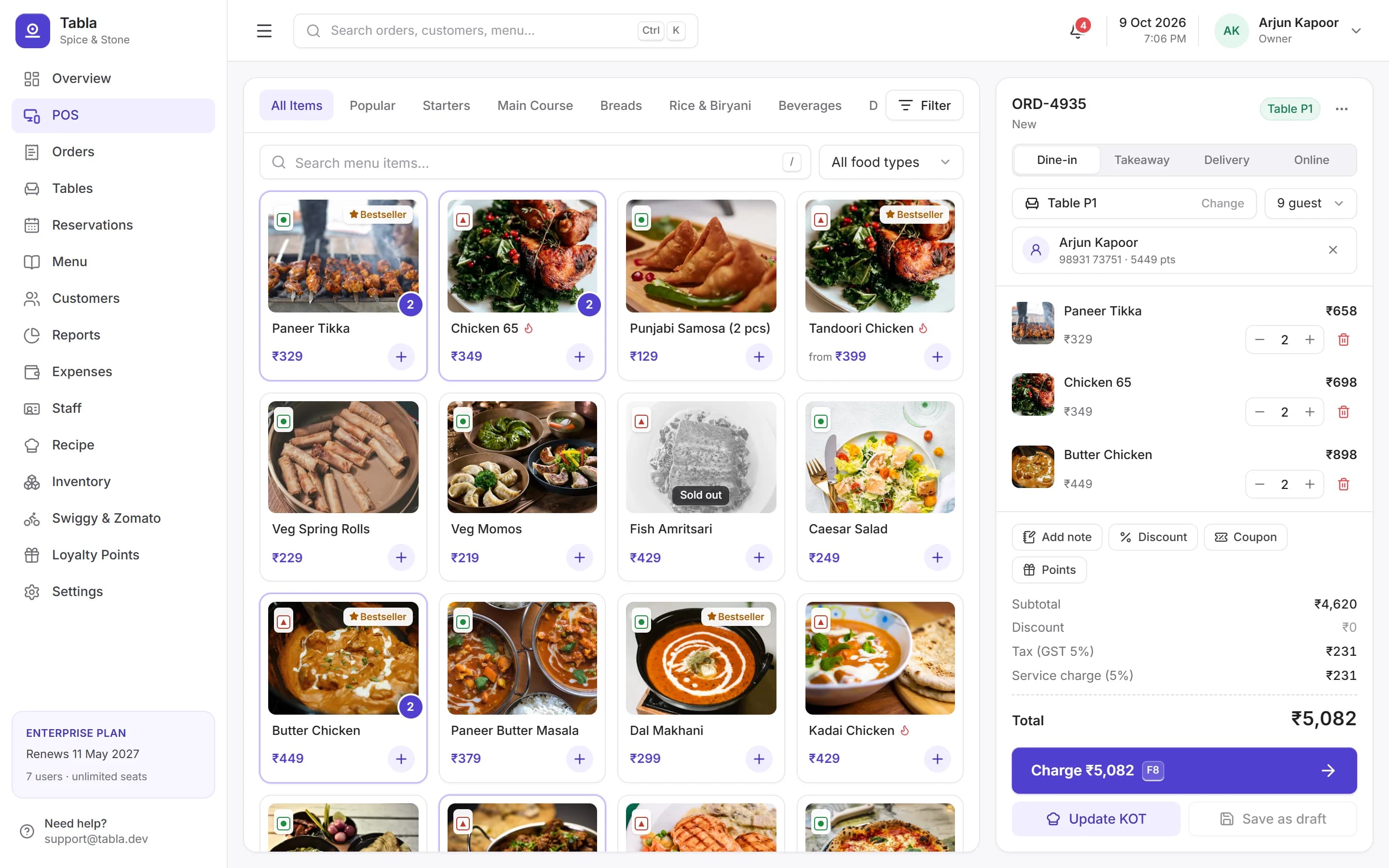
Task: Open Orders in the sidebar
Action: click(x=113, y=152)
